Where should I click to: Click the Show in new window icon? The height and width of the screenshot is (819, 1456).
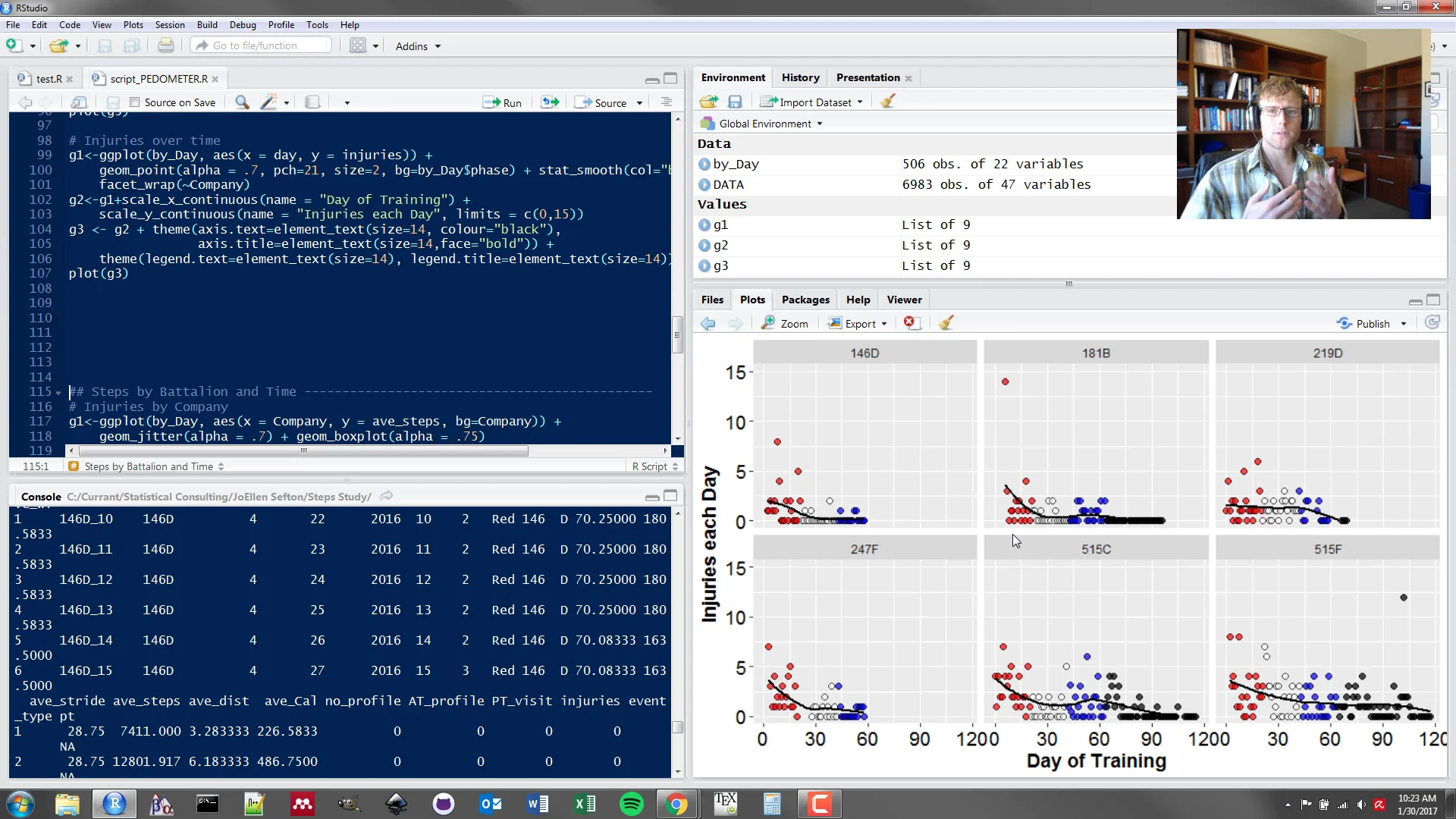pyautogui.click(x=79, y=102)
